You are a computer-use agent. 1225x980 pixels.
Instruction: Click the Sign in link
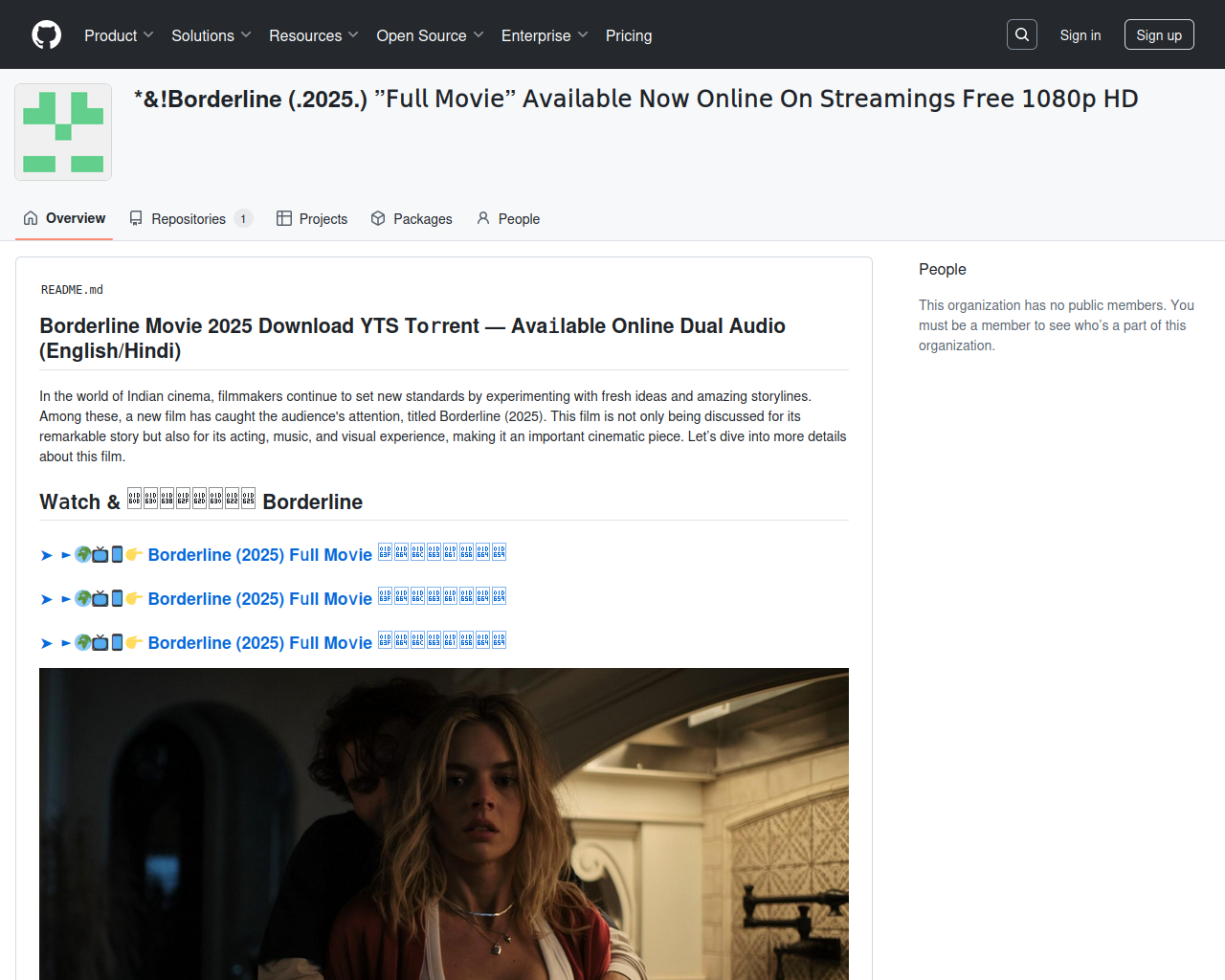pyautogui.click(x=1080, y=35)
